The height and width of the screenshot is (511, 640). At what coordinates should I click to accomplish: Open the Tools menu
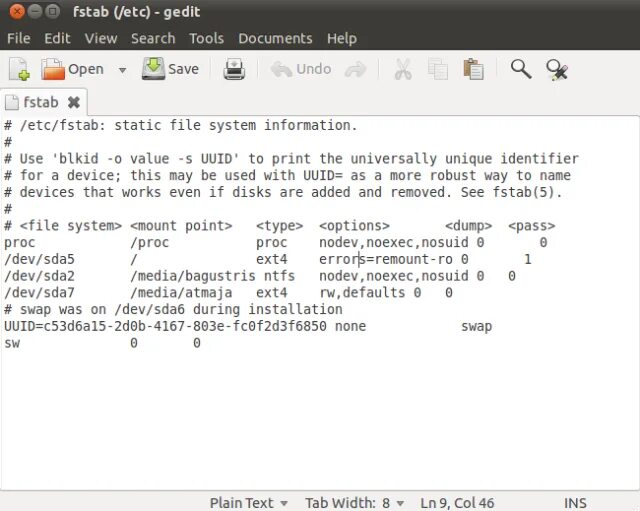(206, 38)
